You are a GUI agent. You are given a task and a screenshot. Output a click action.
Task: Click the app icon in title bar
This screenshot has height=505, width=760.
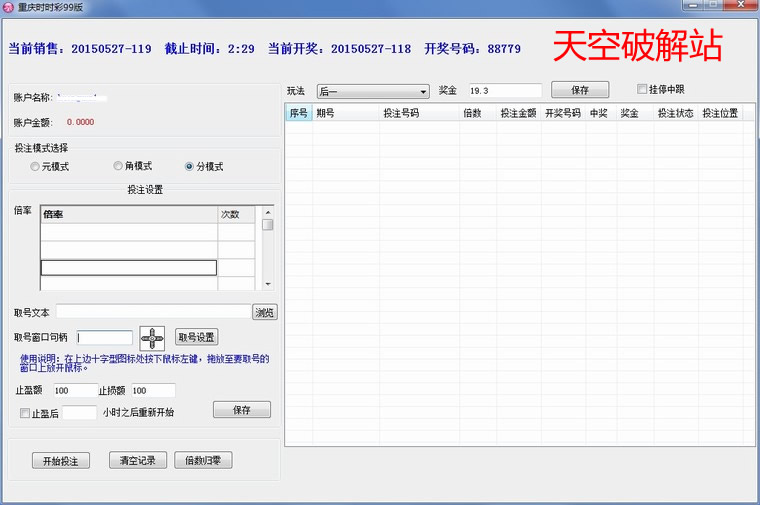click(x=8, y=7)
